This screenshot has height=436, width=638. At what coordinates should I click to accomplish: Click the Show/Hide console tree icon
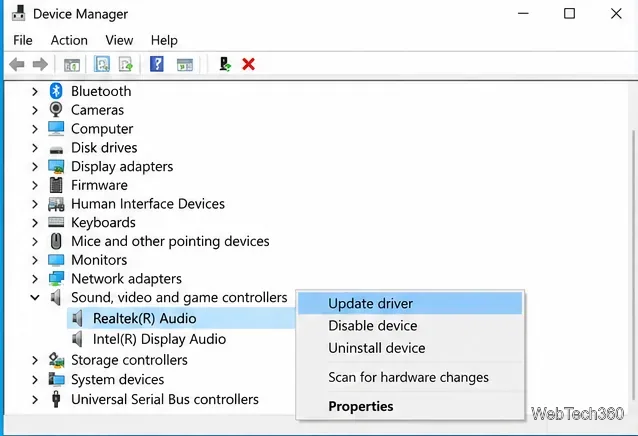pyautogui.click(x=72, y=64)
